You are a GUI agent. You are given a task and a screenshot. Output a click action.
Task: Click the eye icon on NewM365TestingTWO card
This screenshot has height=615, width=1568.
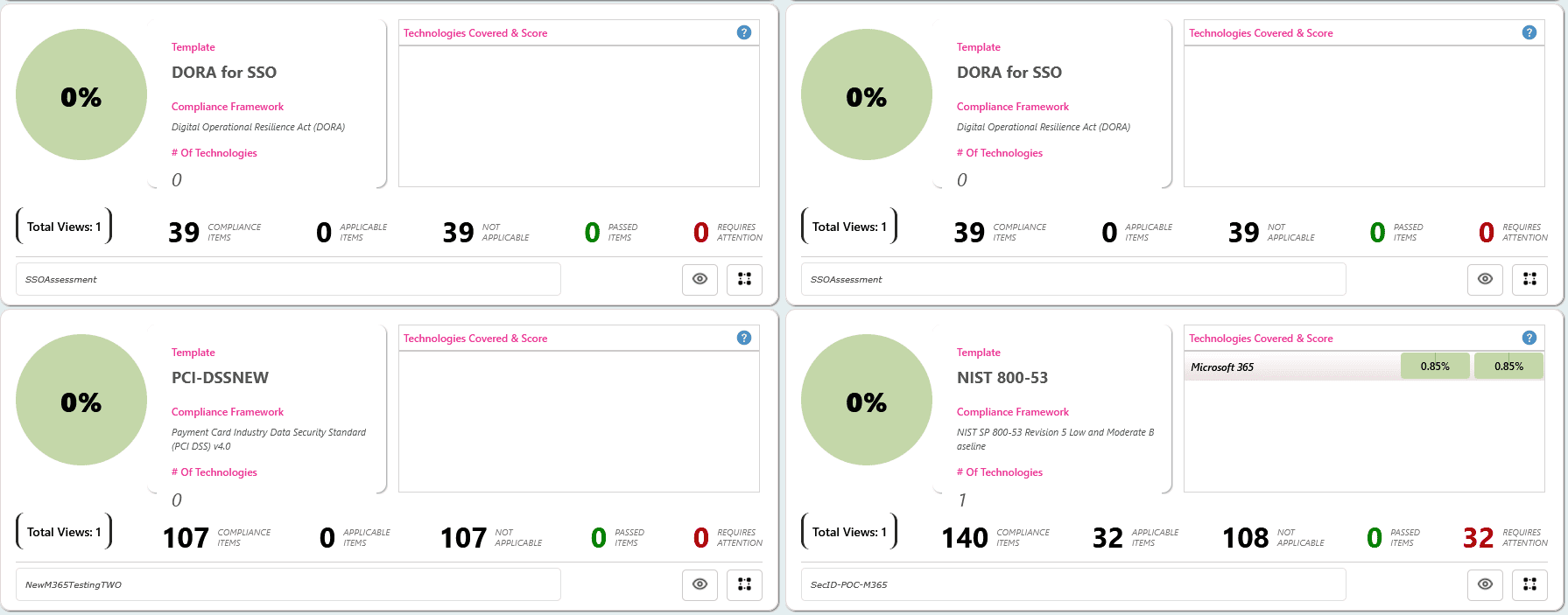[x=700, y=584]
